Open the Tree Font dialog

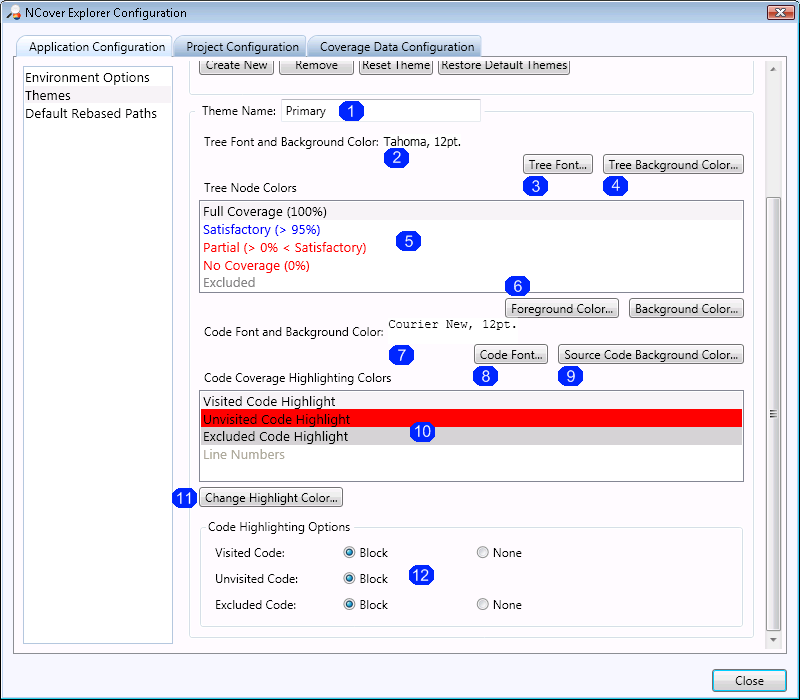click(558, 165)
